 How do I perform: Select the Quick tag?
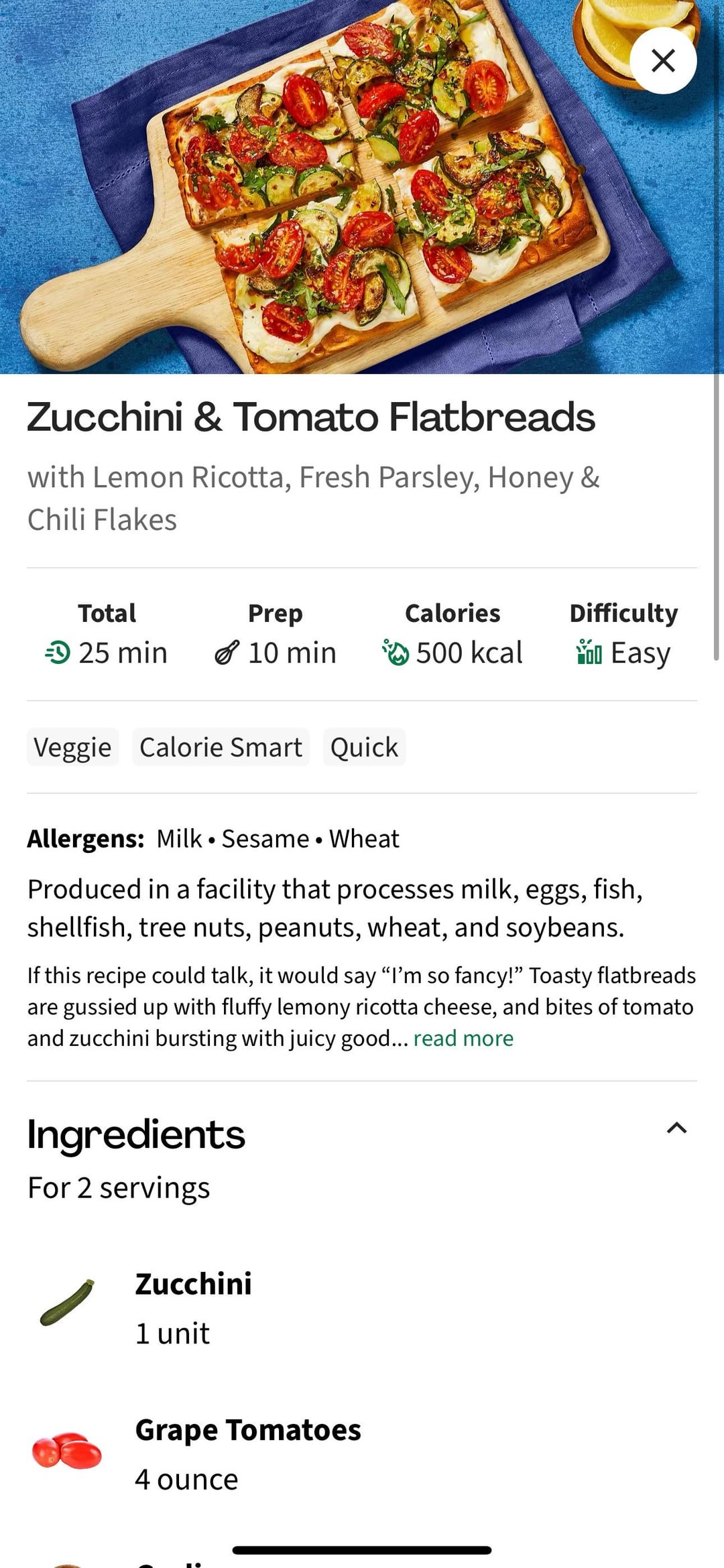364,747
